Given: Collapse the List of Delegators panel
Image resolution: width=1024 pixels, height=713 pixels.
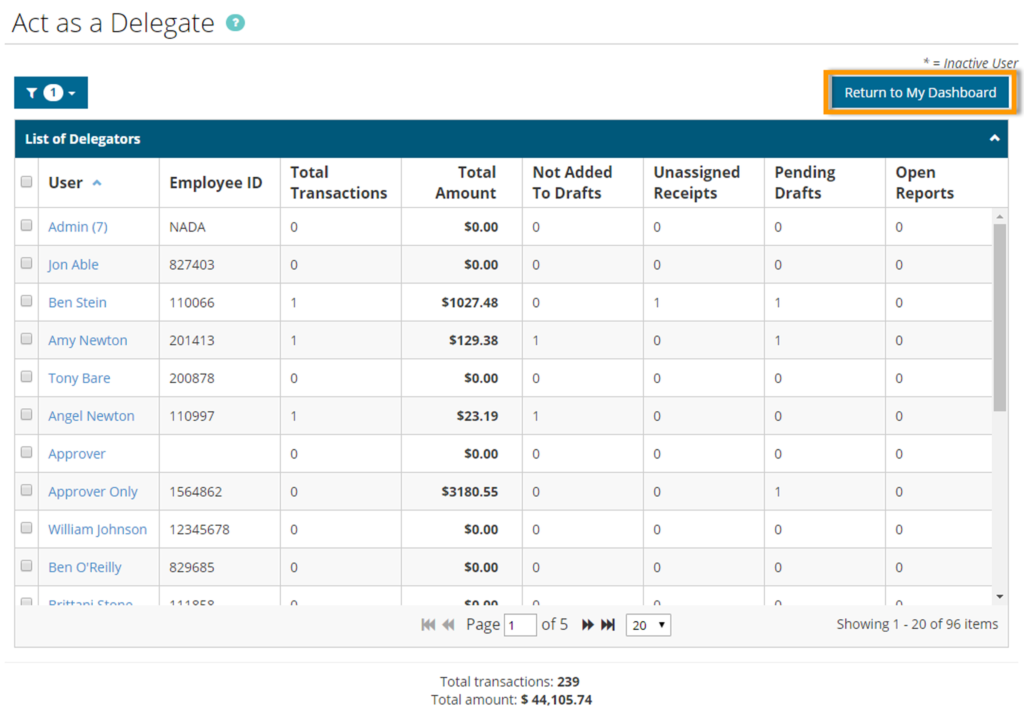Looking at the screenshot, I should point(993,138).
